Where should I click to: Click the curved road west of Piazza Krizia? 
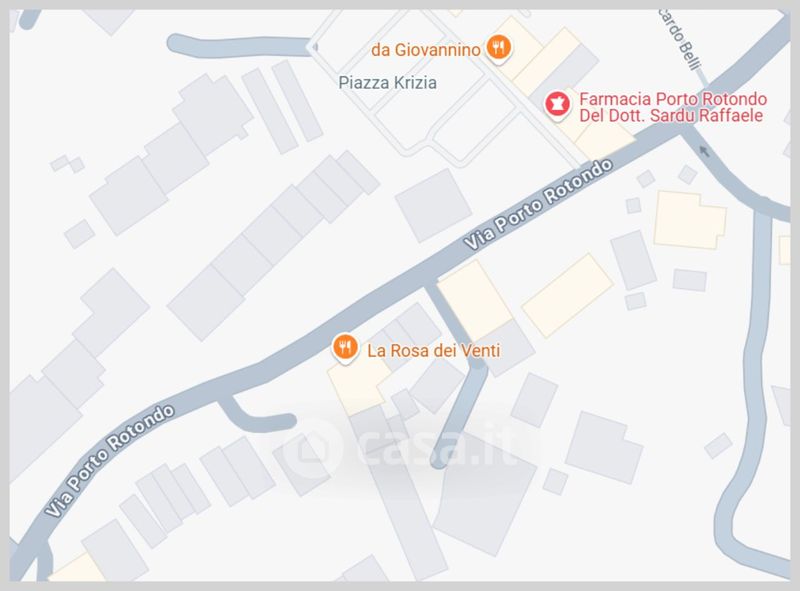tap(240, 45)
